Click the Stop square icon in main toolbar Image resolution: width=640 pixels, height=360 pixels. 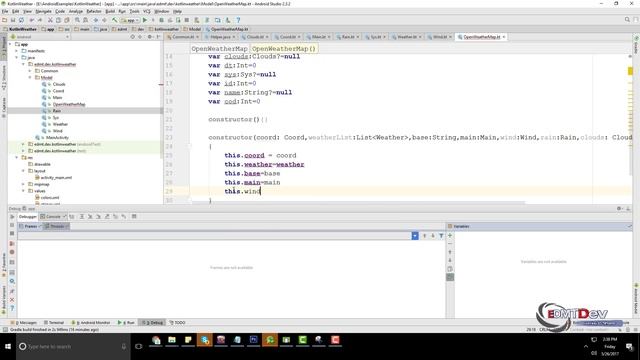(x=187, y=20)
